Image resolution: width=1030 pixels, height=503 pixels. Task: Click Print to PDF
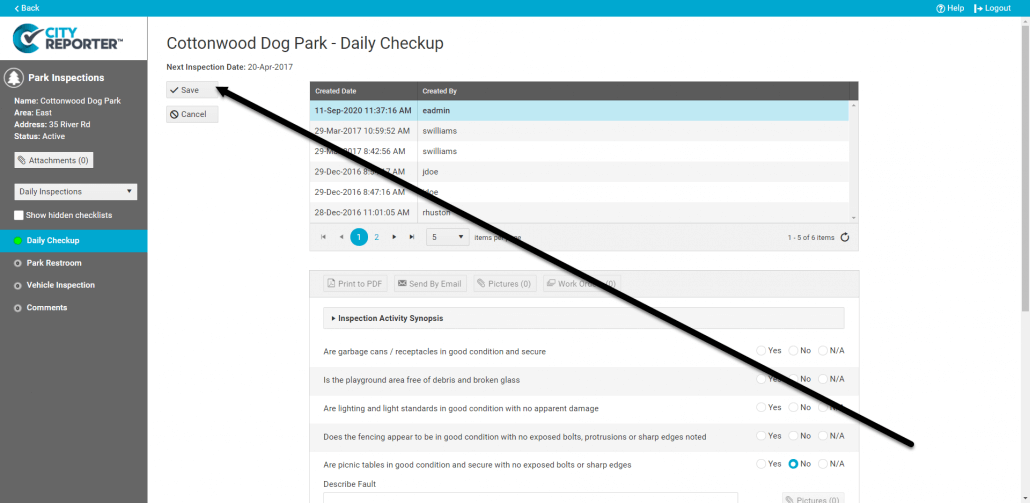click(355, 284)
